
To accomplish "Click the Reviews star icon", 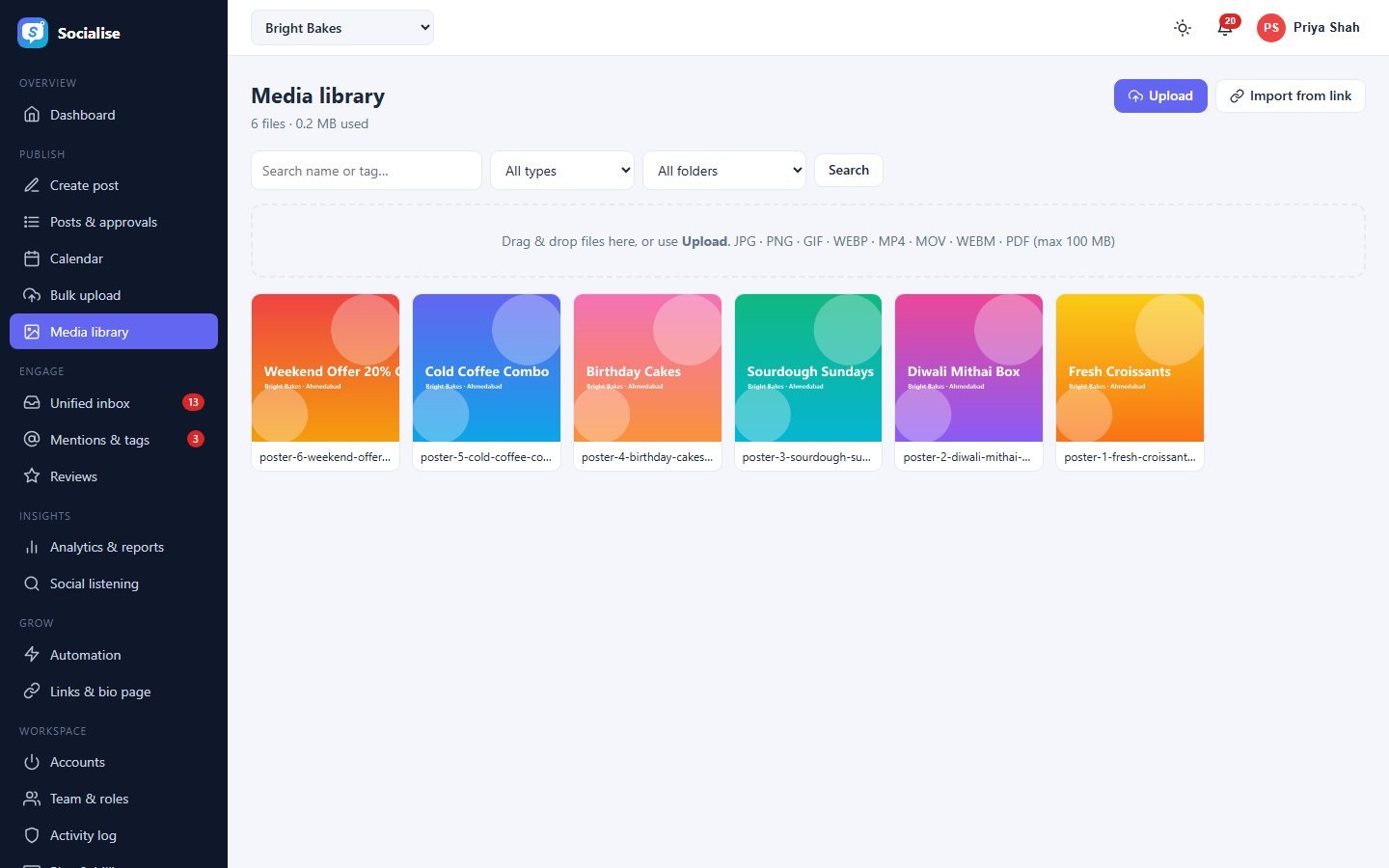I will coord(32,476).
